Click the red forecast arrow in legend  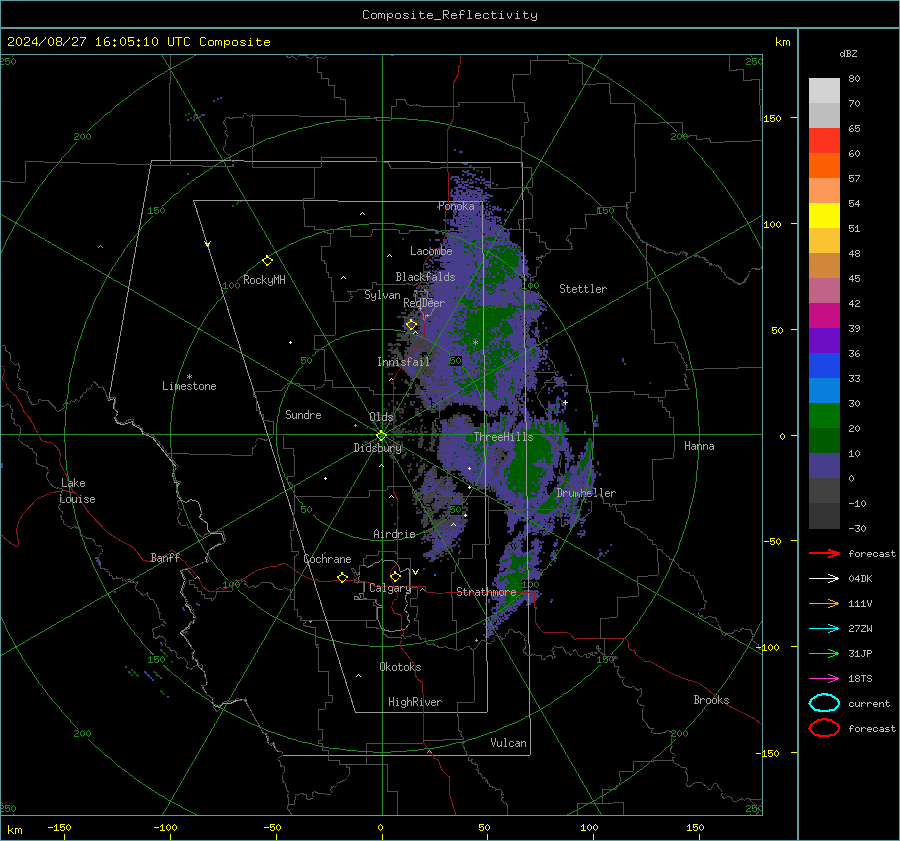pos(824,553)
